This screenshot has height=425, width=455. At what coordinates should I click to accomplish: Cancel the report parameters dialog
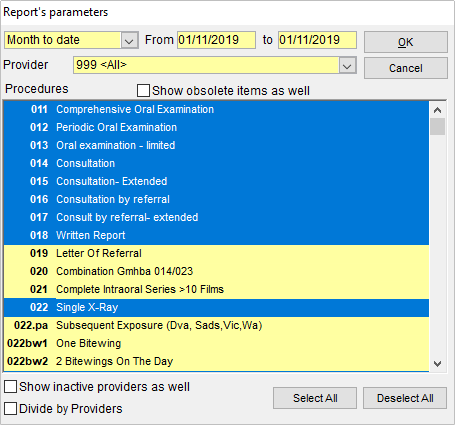tap(406, 68)
